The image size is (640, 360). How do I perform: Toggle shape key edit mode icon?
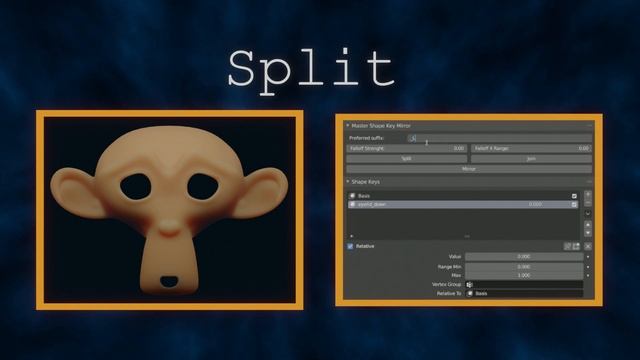click(x=576, y=246)
